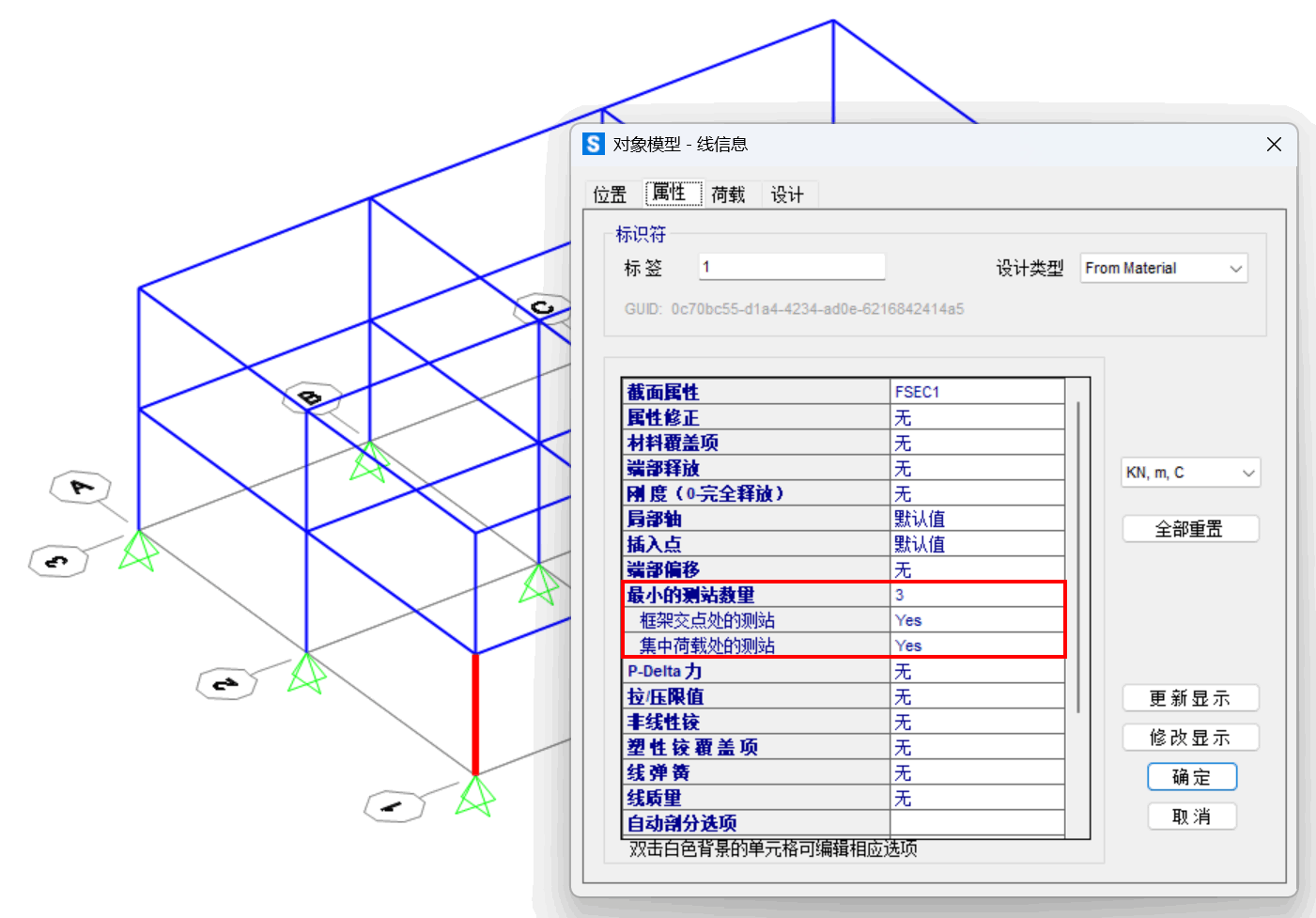
Task: Expand the KN, m, C units dropdown
Action: [x=1190, y=473]
